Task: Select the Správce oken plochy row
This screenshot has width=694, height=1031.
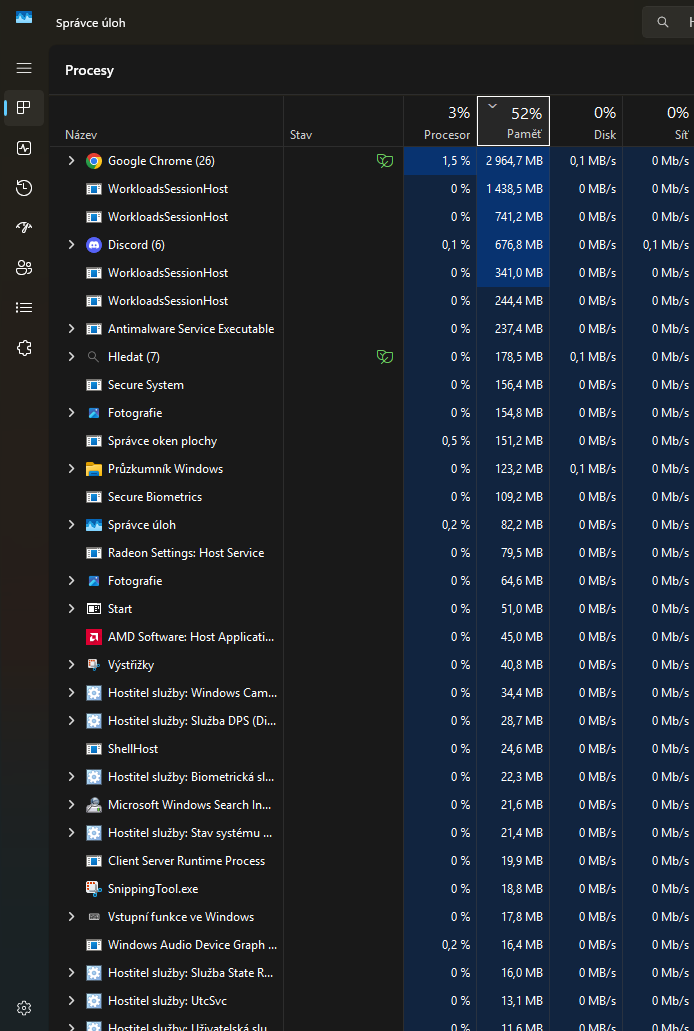Action: 372,441
